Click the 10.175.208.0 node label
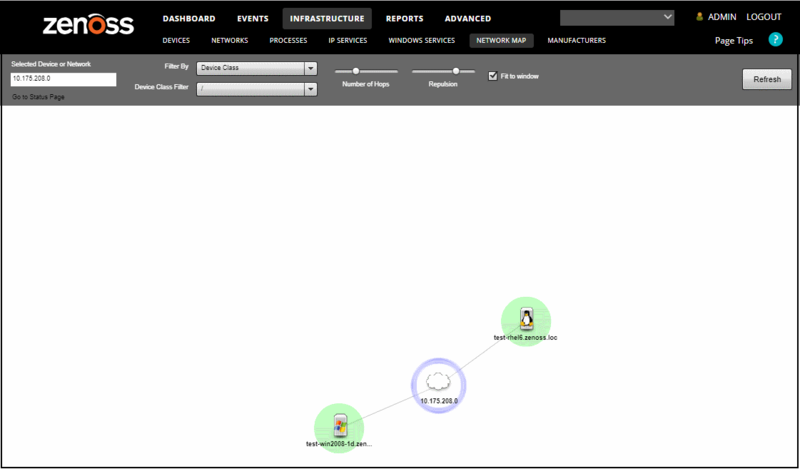The image size is (800, 469). coord(439,401)
